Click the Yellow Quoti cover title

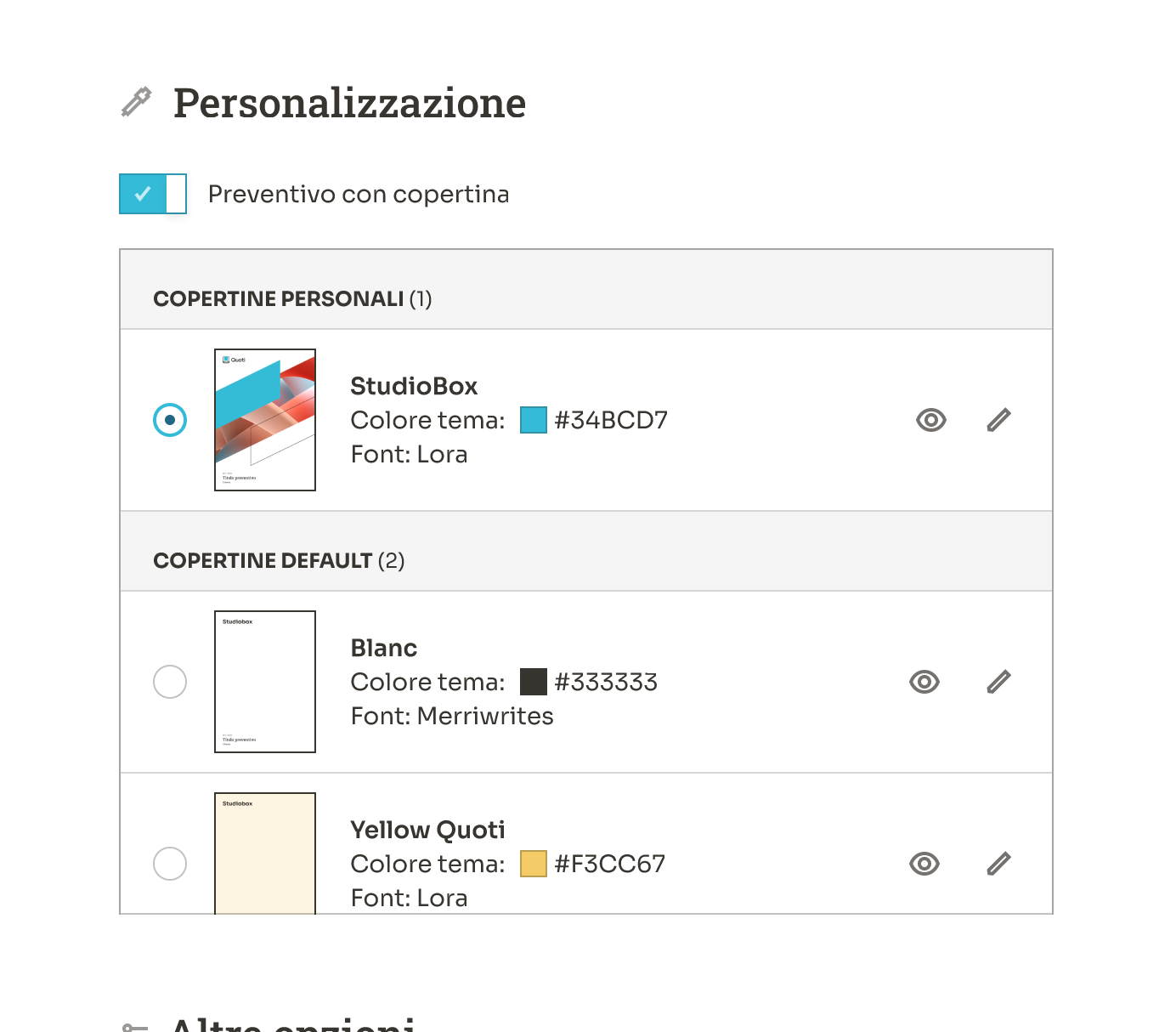(427, 830)
